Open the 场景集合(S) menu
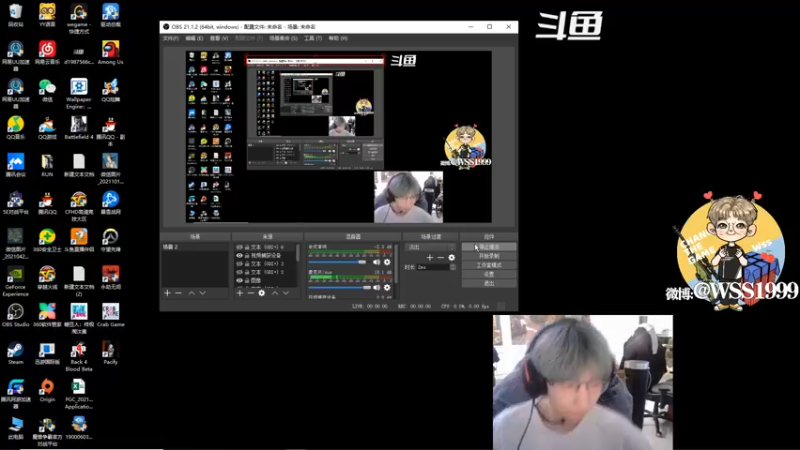This screenshot has height=450, width=800. coord(283,38)
